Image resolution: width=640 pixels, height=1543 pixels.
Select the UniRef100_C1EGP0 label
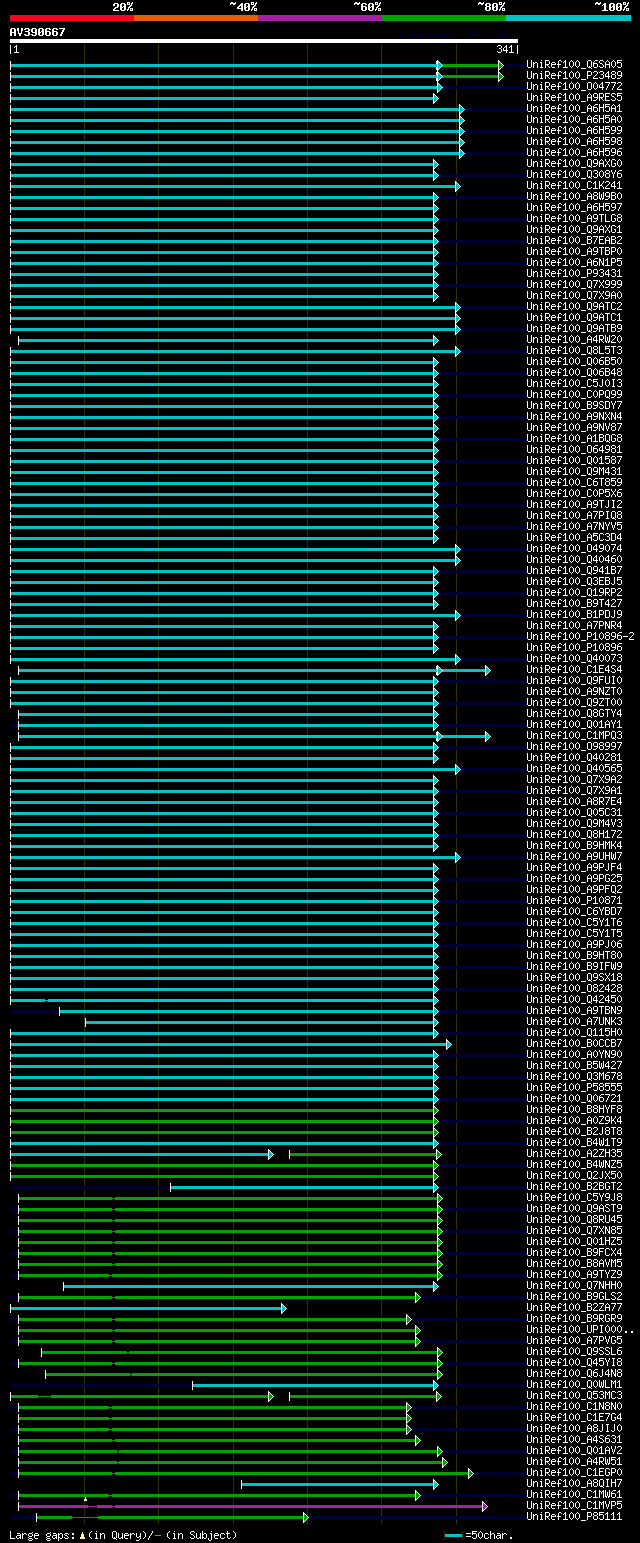[x=574, y=1472]
